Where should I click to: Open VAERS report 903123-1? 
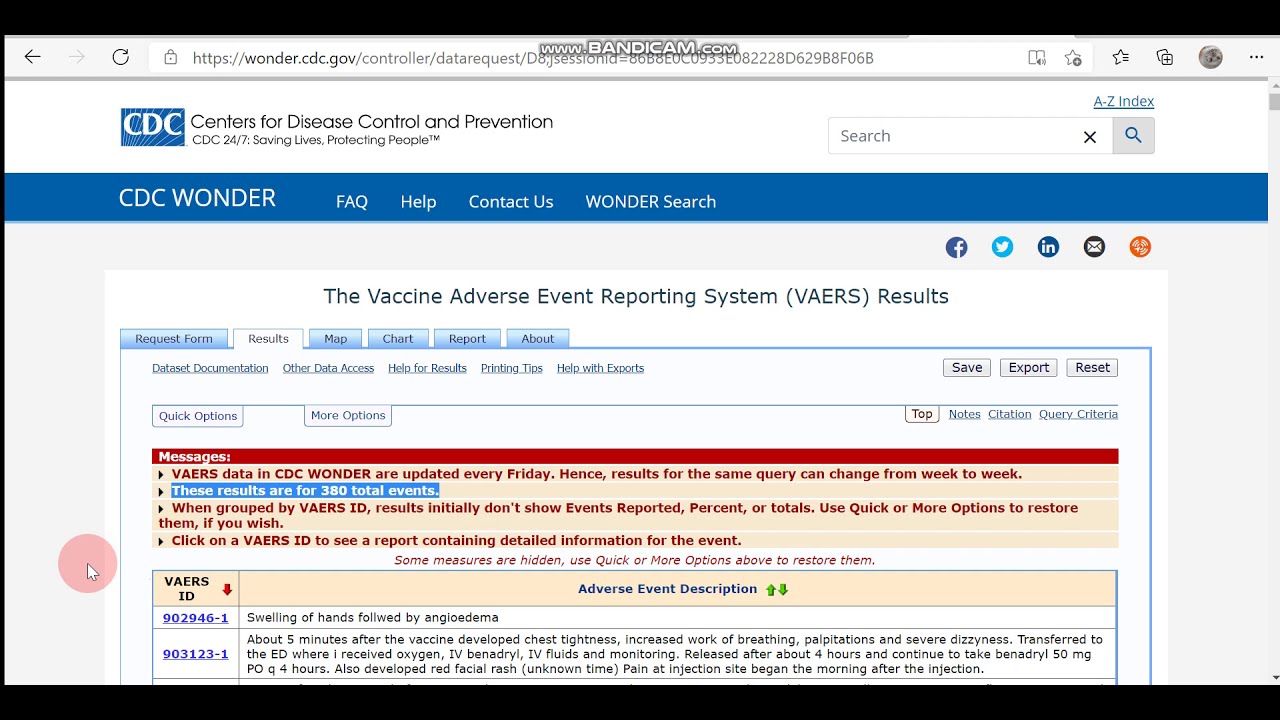click(x=195, y=654)
